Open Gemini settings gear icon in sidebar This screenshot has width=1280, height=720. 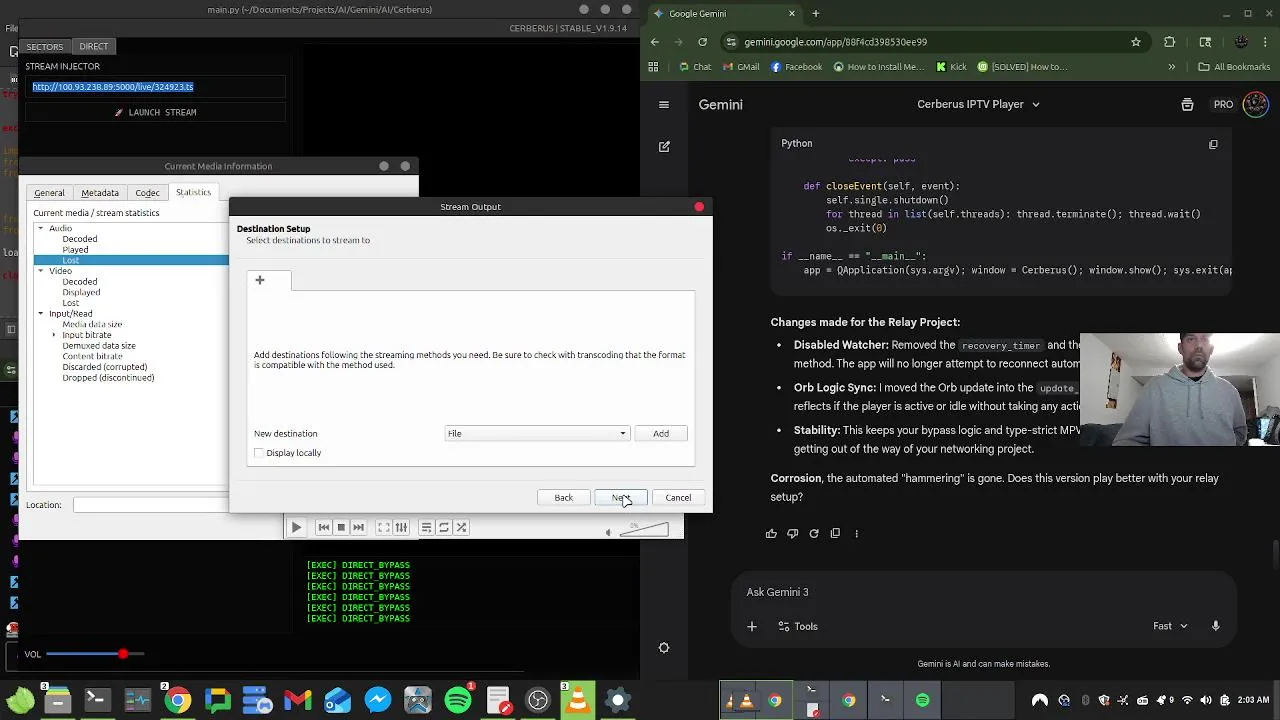664,648
